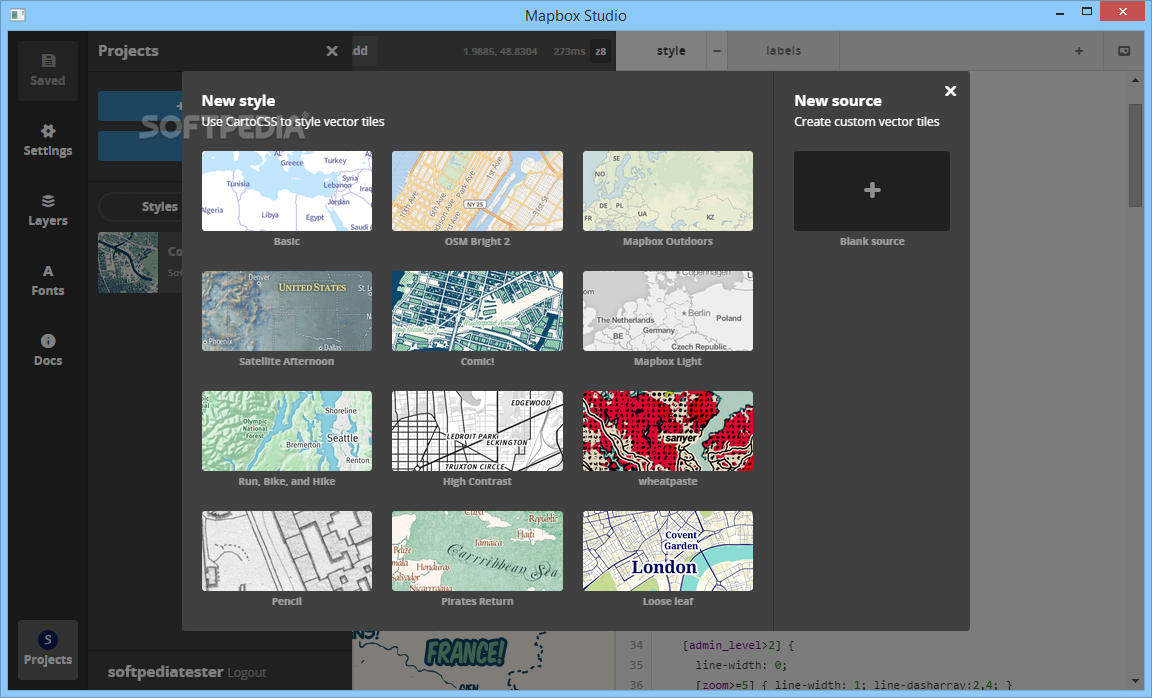Close the New style dialog

pyautogui.click(x=950, y=91)
